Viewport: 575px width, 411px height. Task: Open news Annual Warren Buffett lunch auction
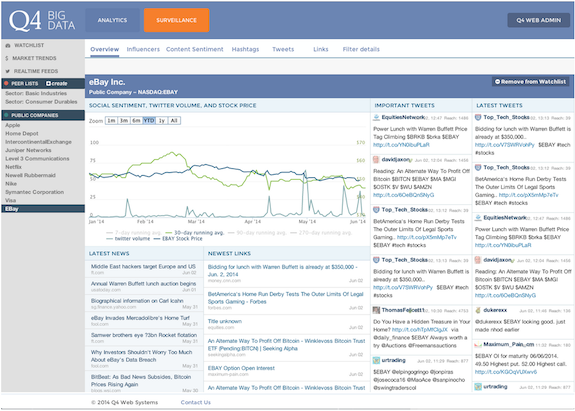(x=143, y=284)
